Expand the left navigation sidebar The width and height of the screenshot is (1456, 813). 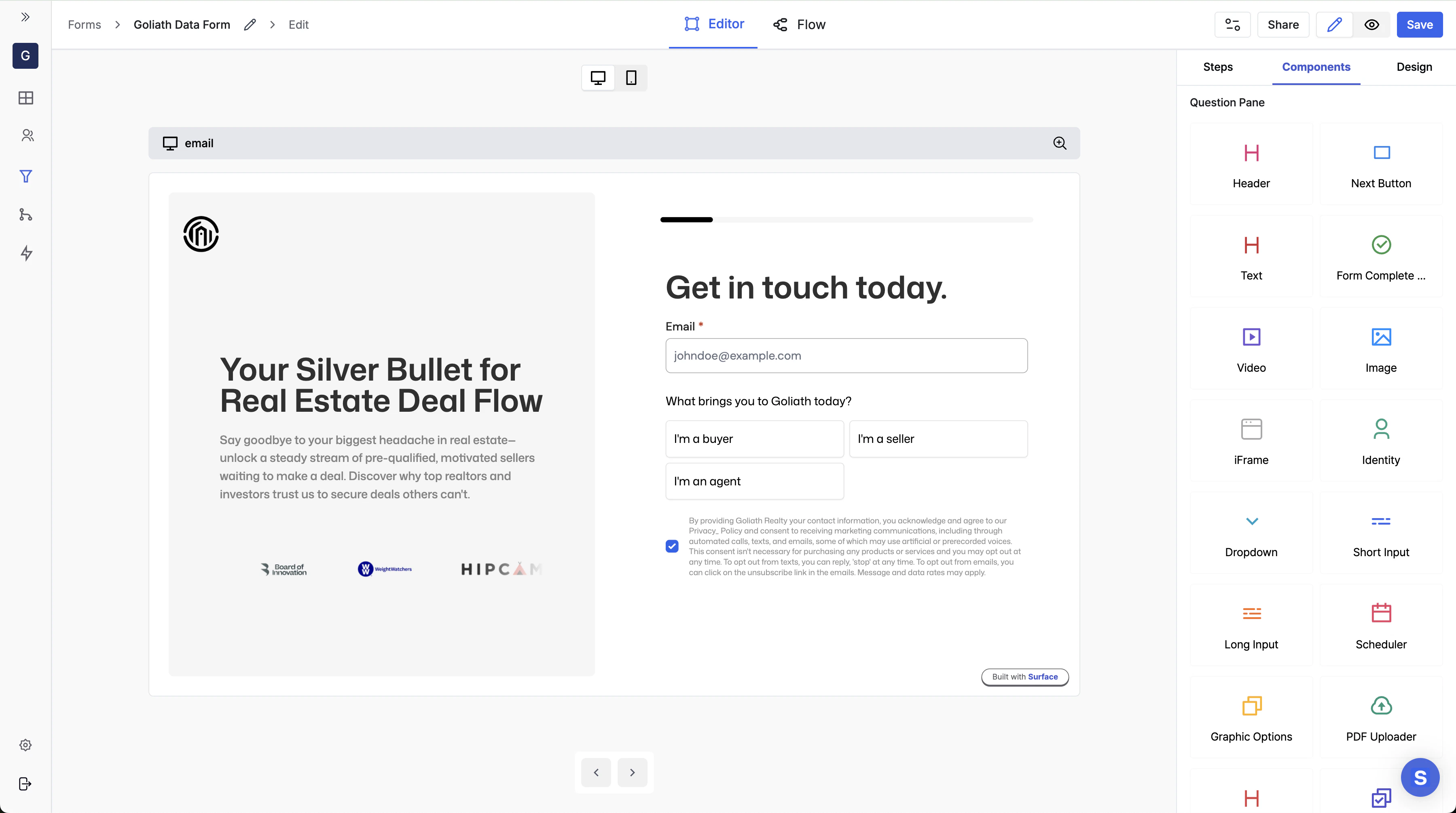[x=25, y=17]
